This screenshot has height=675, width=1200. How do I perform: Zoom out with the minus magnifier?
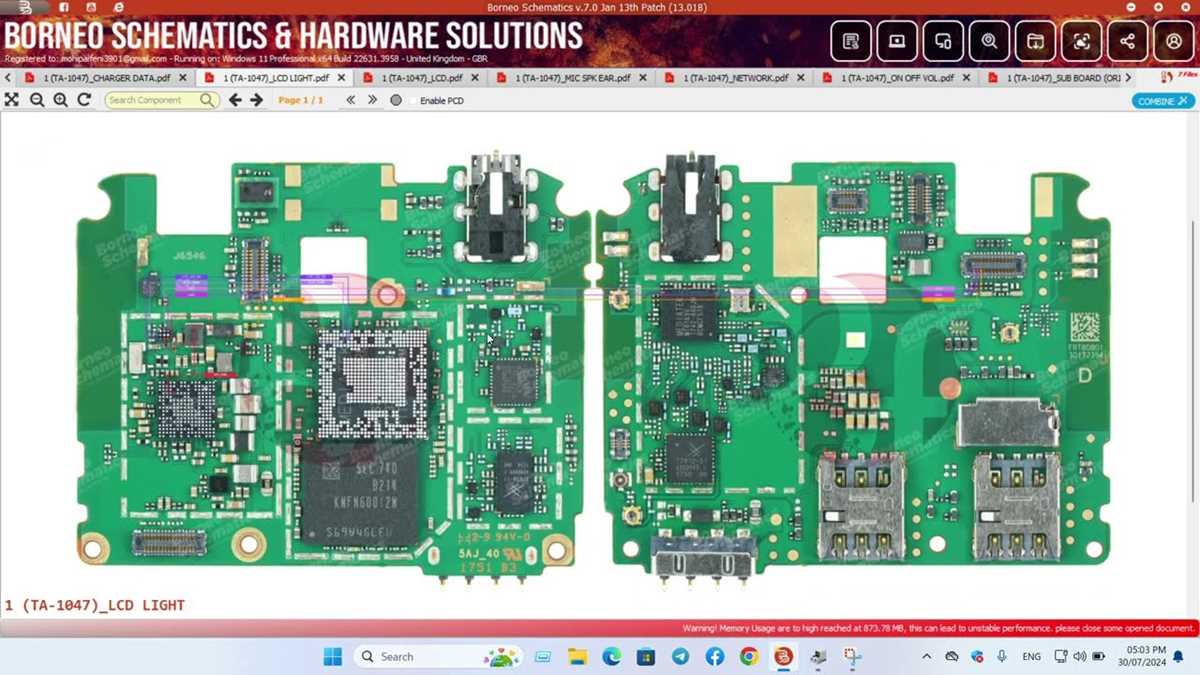point(37,100)
